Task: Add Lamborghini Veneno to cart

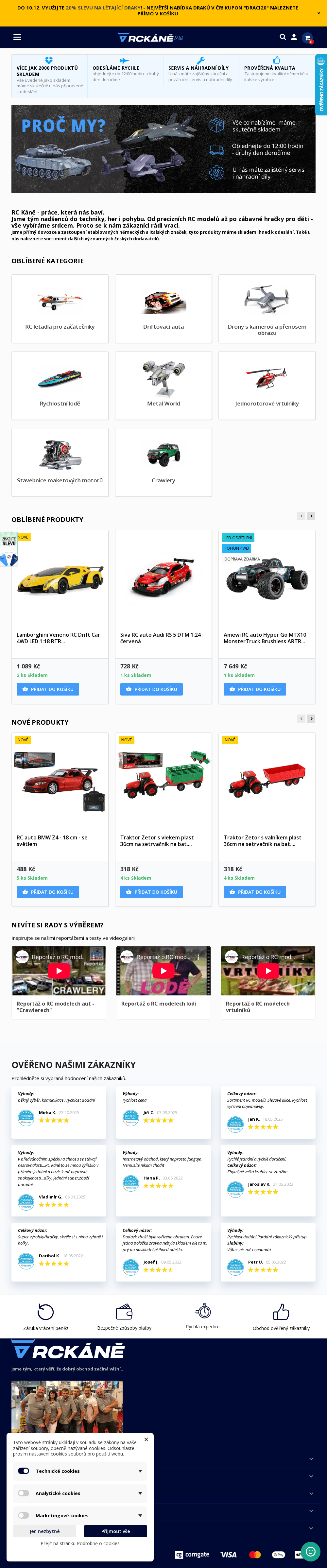Action: click(x=47, y=689)
